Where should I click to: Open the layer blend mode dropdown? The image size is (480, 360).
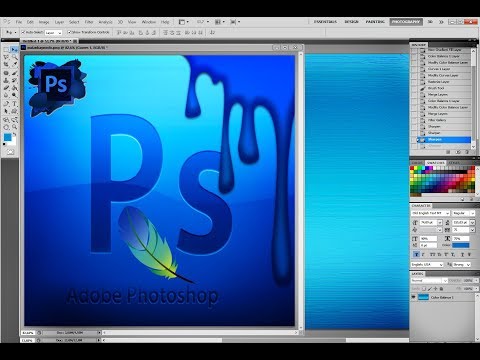[x=429, y=281]
